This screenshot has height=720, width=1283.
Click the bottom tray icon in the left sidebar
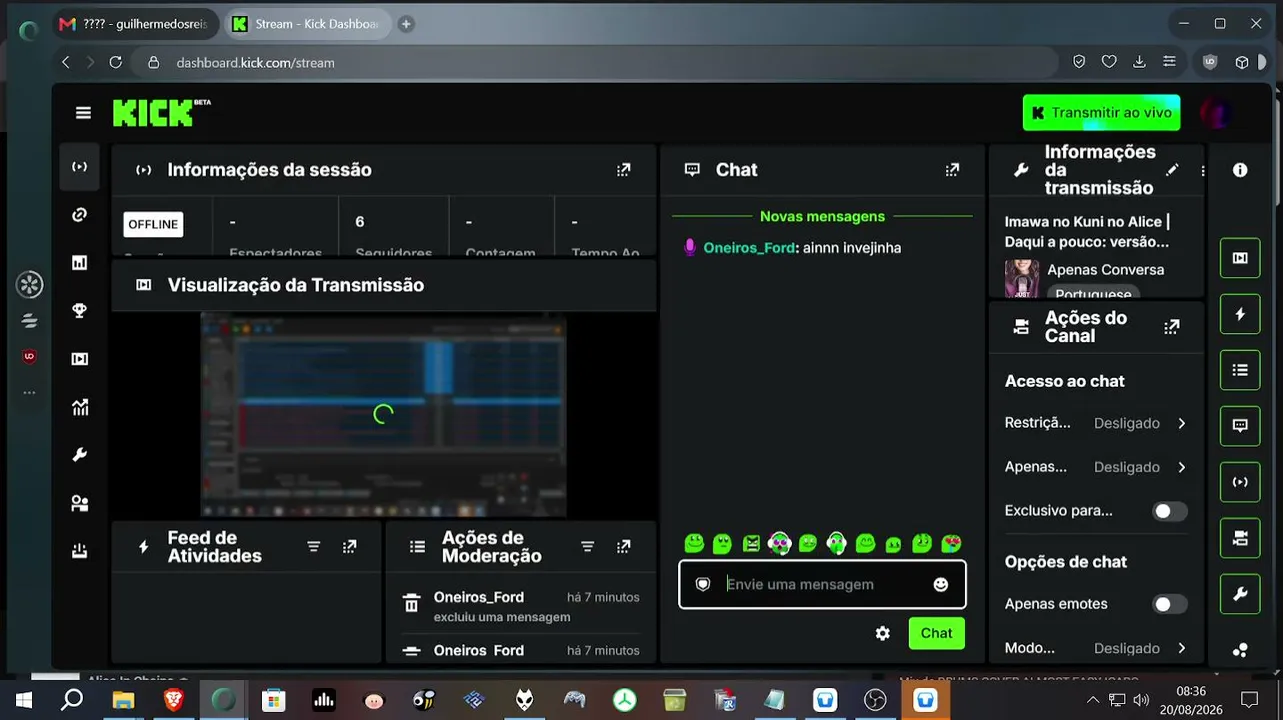[x=80, y=551]
